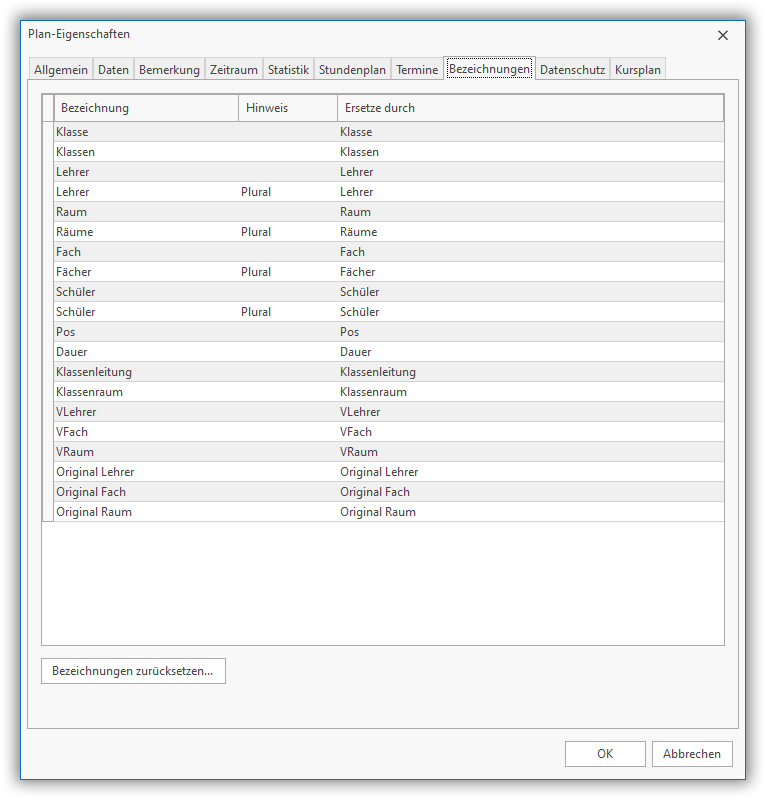
Task: Go to the Bemerkung tab
Action: (169, 70)
